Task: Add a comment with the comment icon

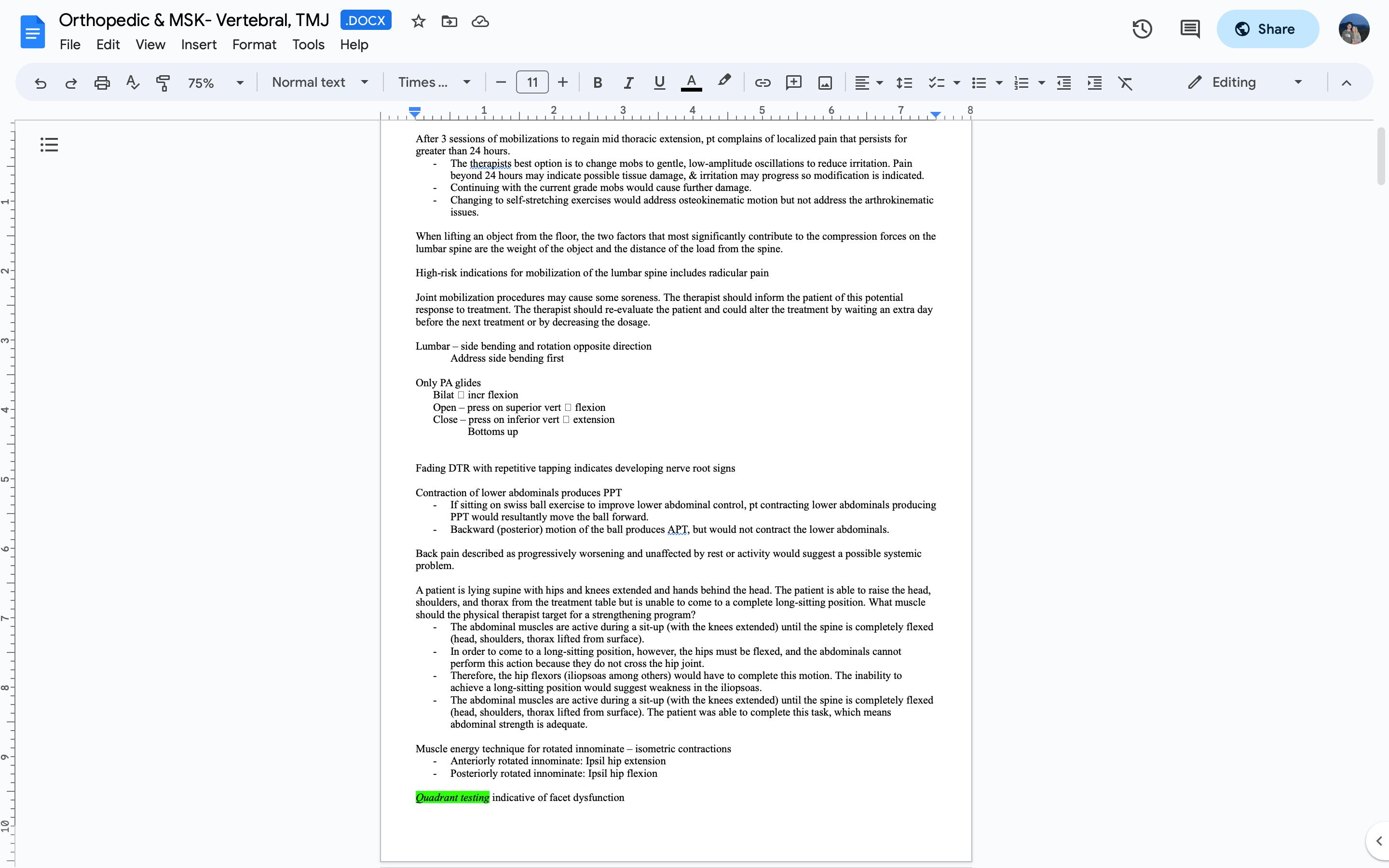Action: click(793, 82)
